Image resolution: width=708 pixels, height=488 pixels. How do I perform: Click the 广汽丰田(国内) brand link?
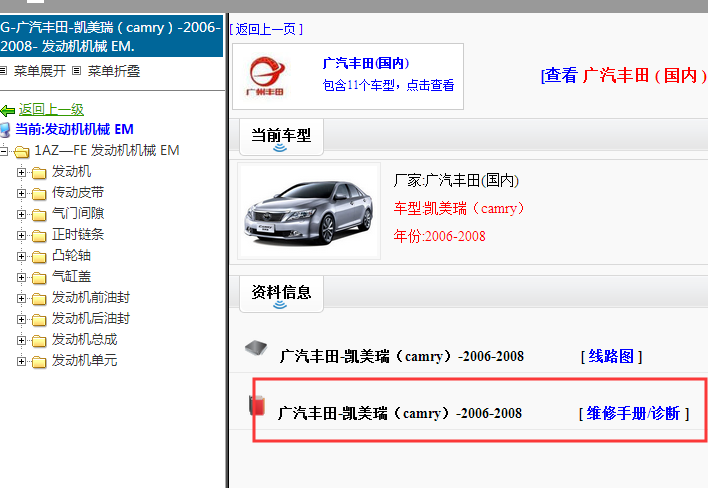click(366, 63)
